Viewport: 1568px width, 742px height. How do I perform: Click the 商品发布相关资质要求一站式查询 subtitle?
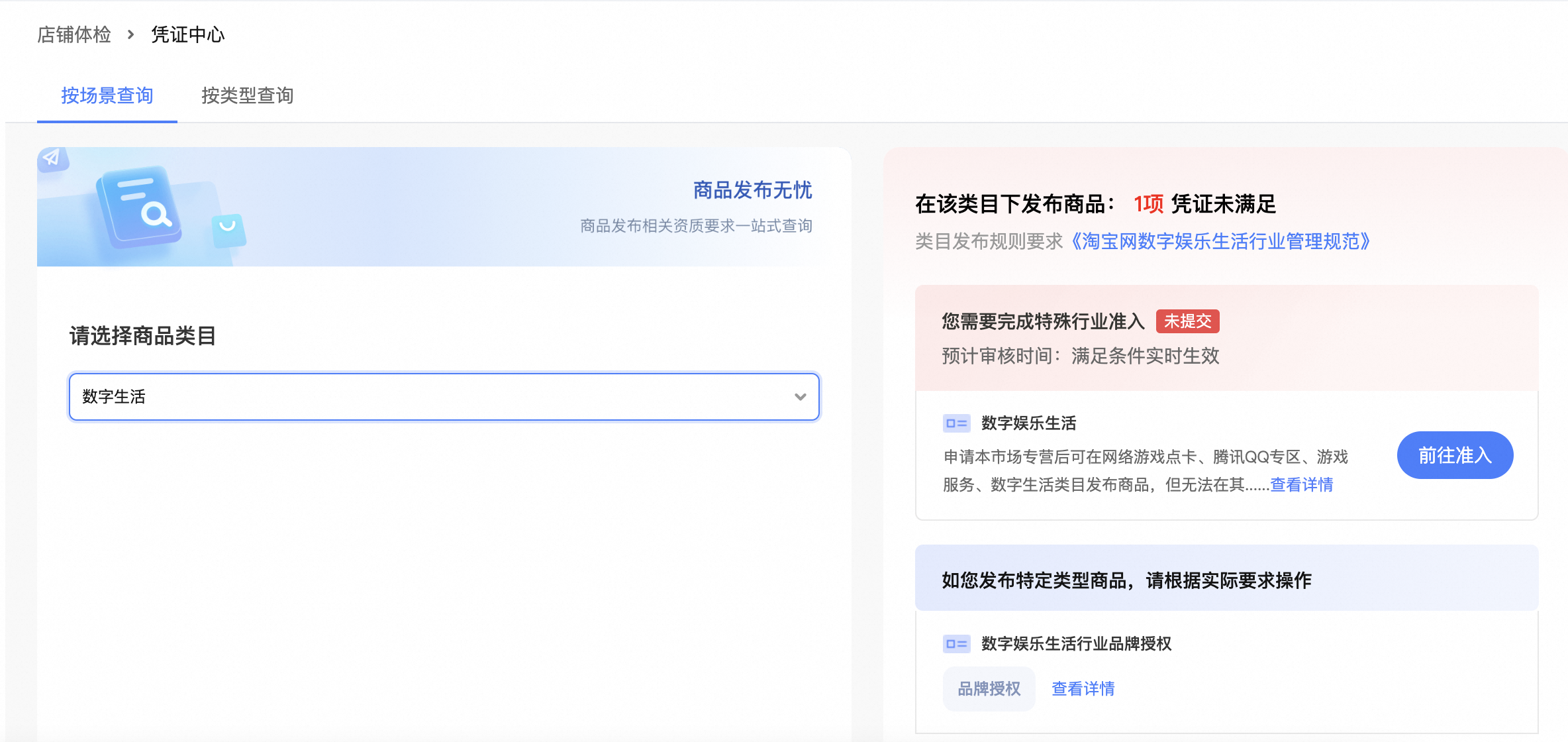[697, 226]
